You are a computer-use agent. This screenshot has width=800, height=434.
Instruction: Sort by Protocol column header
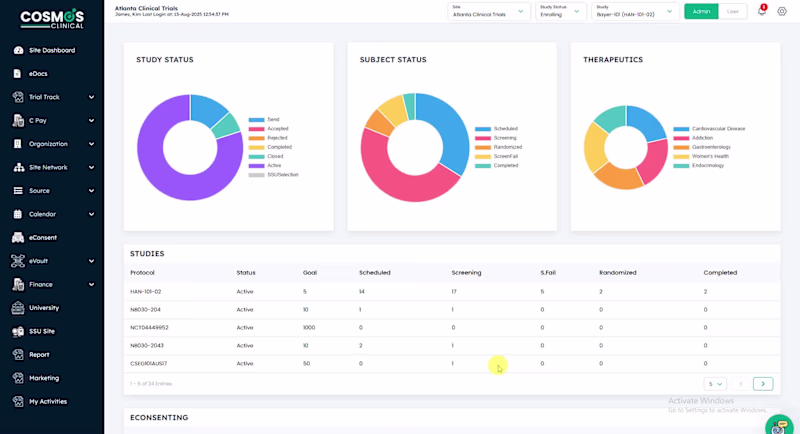click(x=142, y=273)
